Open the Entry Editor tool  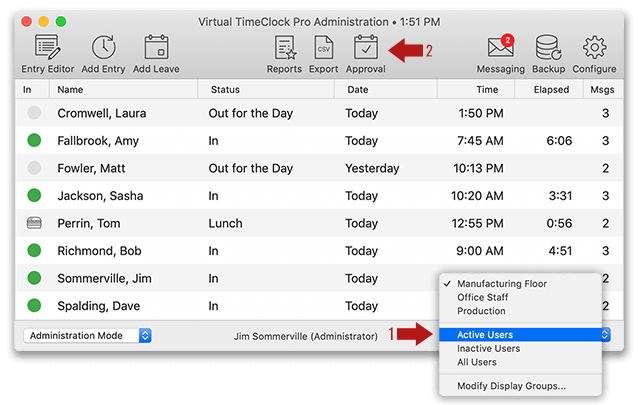tap(47, 54)
